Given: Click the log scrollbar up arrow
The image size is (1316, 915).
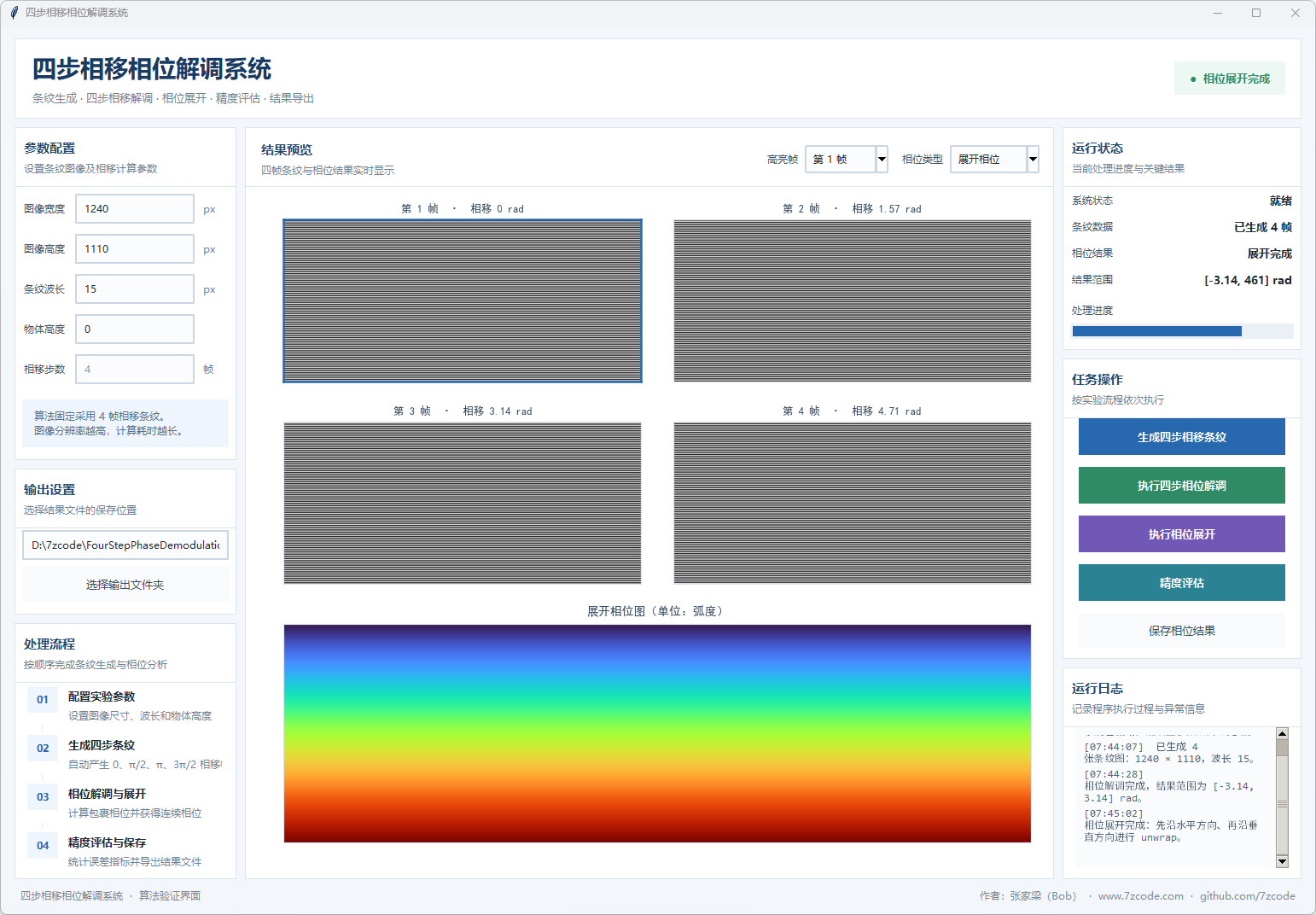Looking at the screenshot, I should [1282, 733].
